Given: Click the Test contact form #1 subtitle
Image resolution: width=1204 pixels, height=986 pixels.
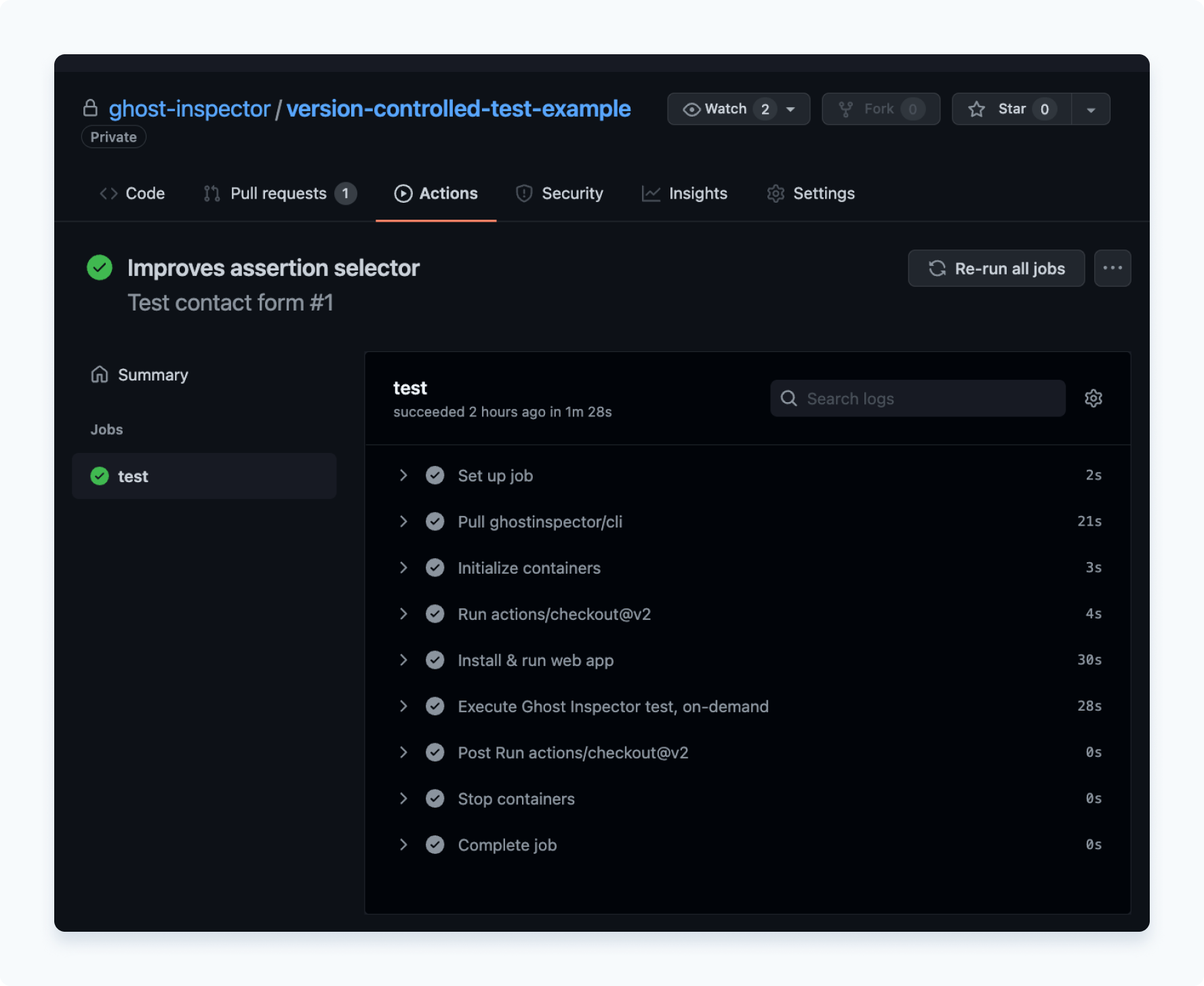Looking at the screenshot, I should point(230,302).
